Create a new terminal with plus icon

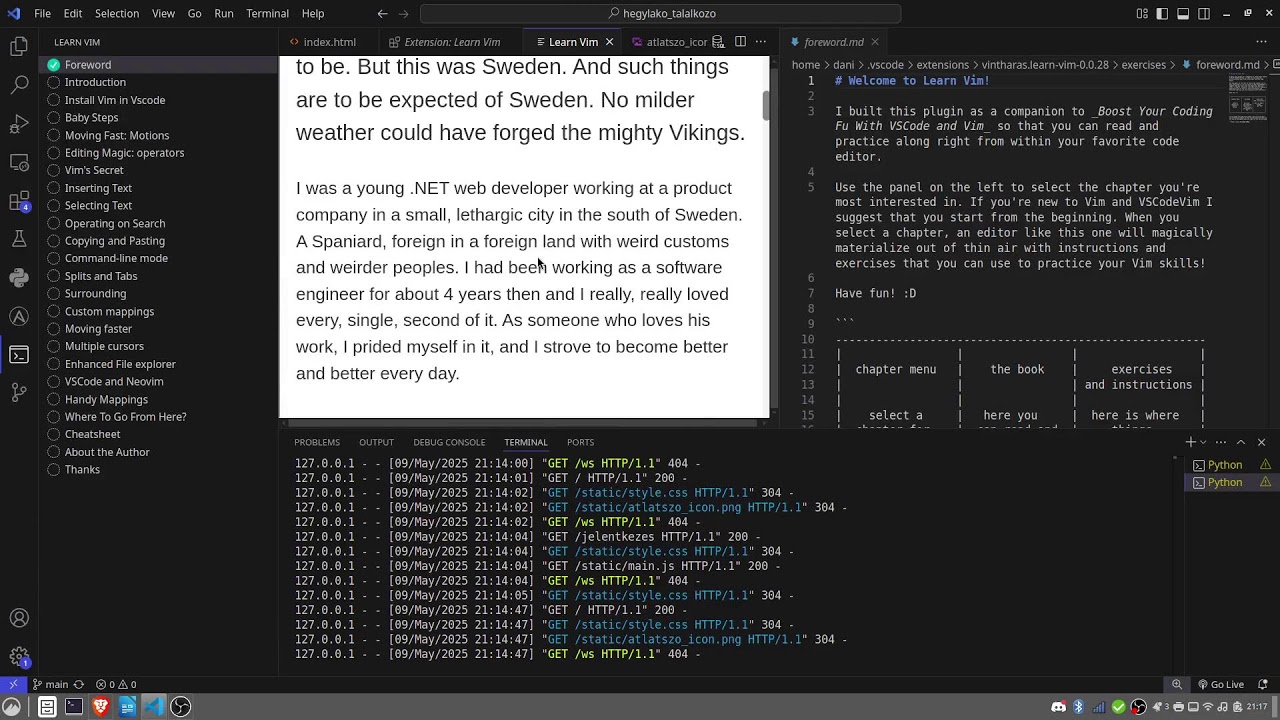(x=1190, y=442)
